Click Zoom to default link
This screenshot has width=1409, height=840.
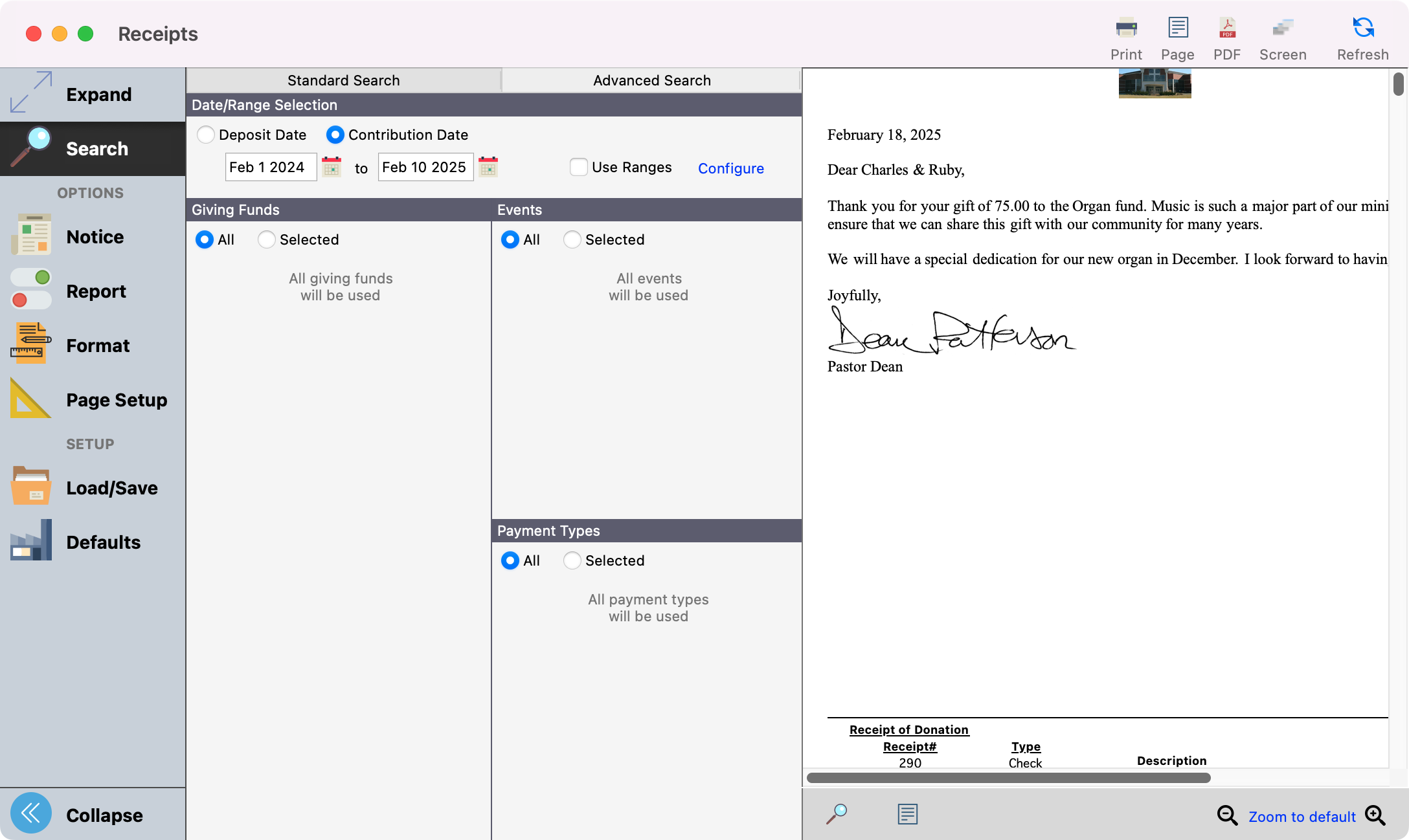[x=1302, y=817]
